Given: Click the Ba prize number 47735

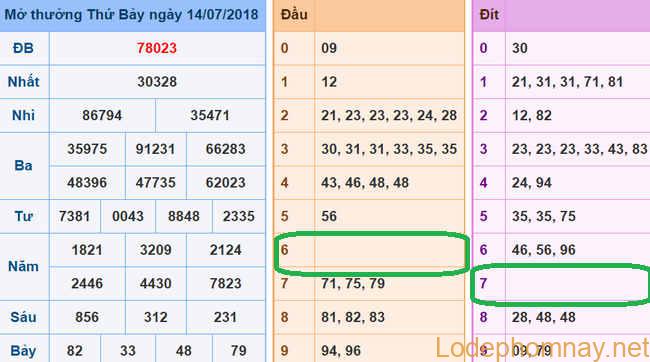Looking at the screenshot, I should tap(155, 182).
